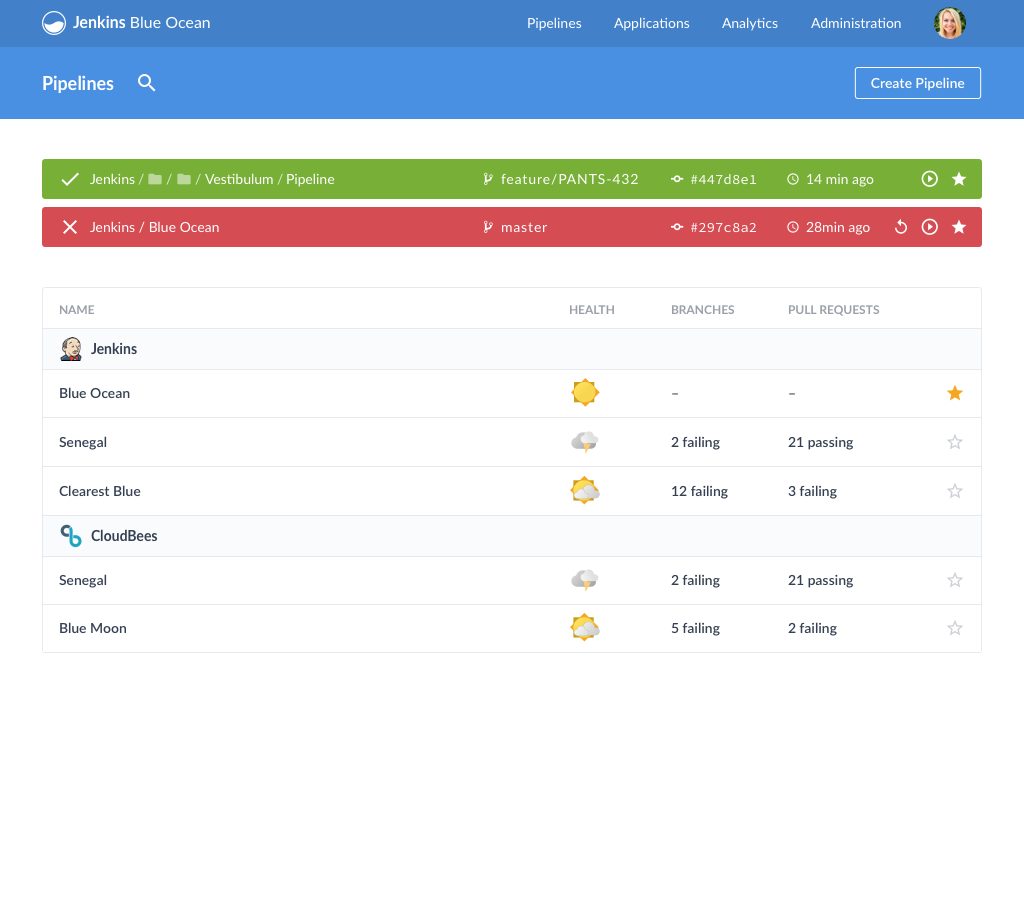This screenshot has height=920, width=1024.
Task: Click the Jenkins butler organization icon
Action: point(71,349)
